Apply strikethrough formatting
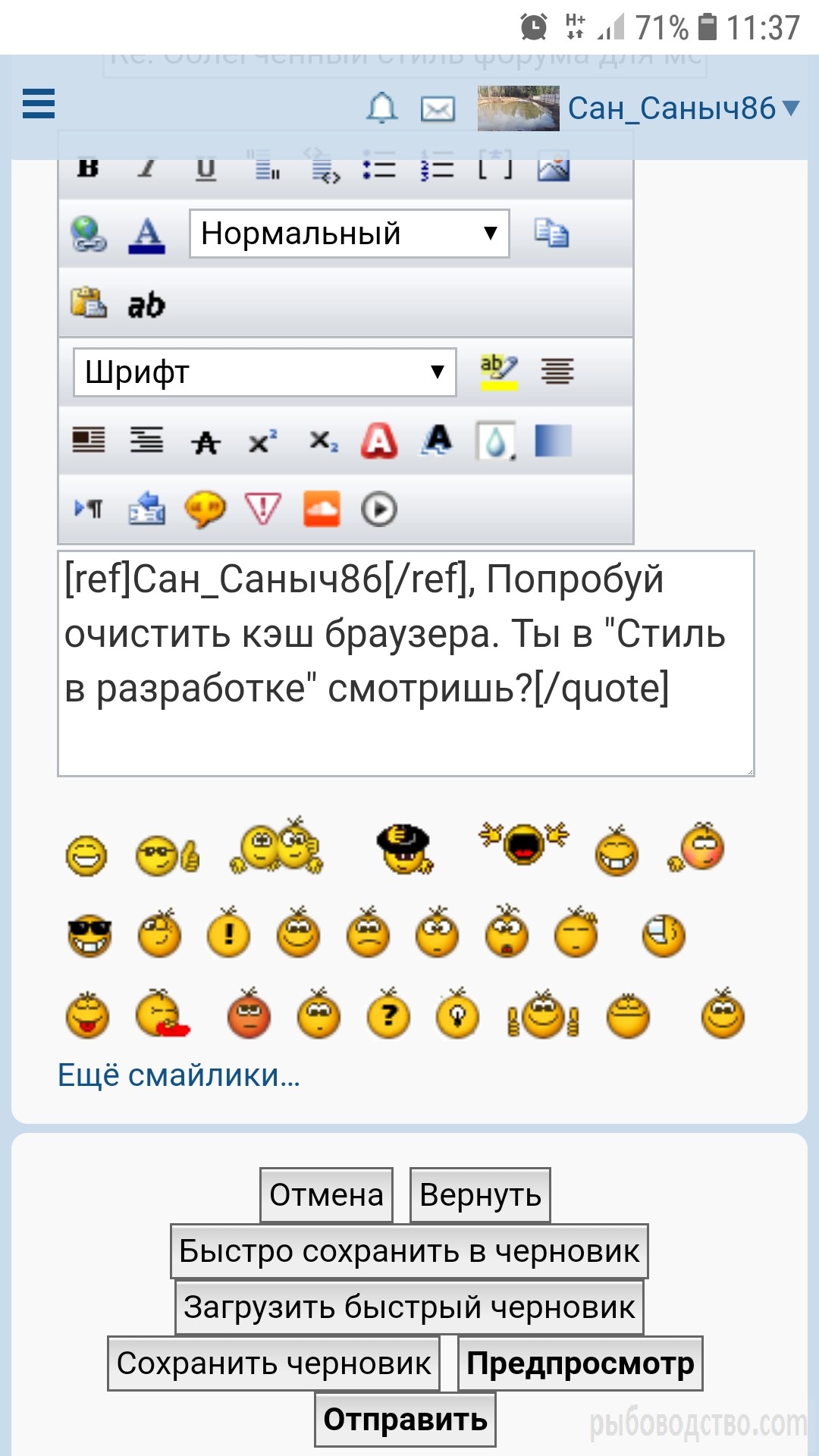This screenshot has height=1456, width=819. click(206, 441)
